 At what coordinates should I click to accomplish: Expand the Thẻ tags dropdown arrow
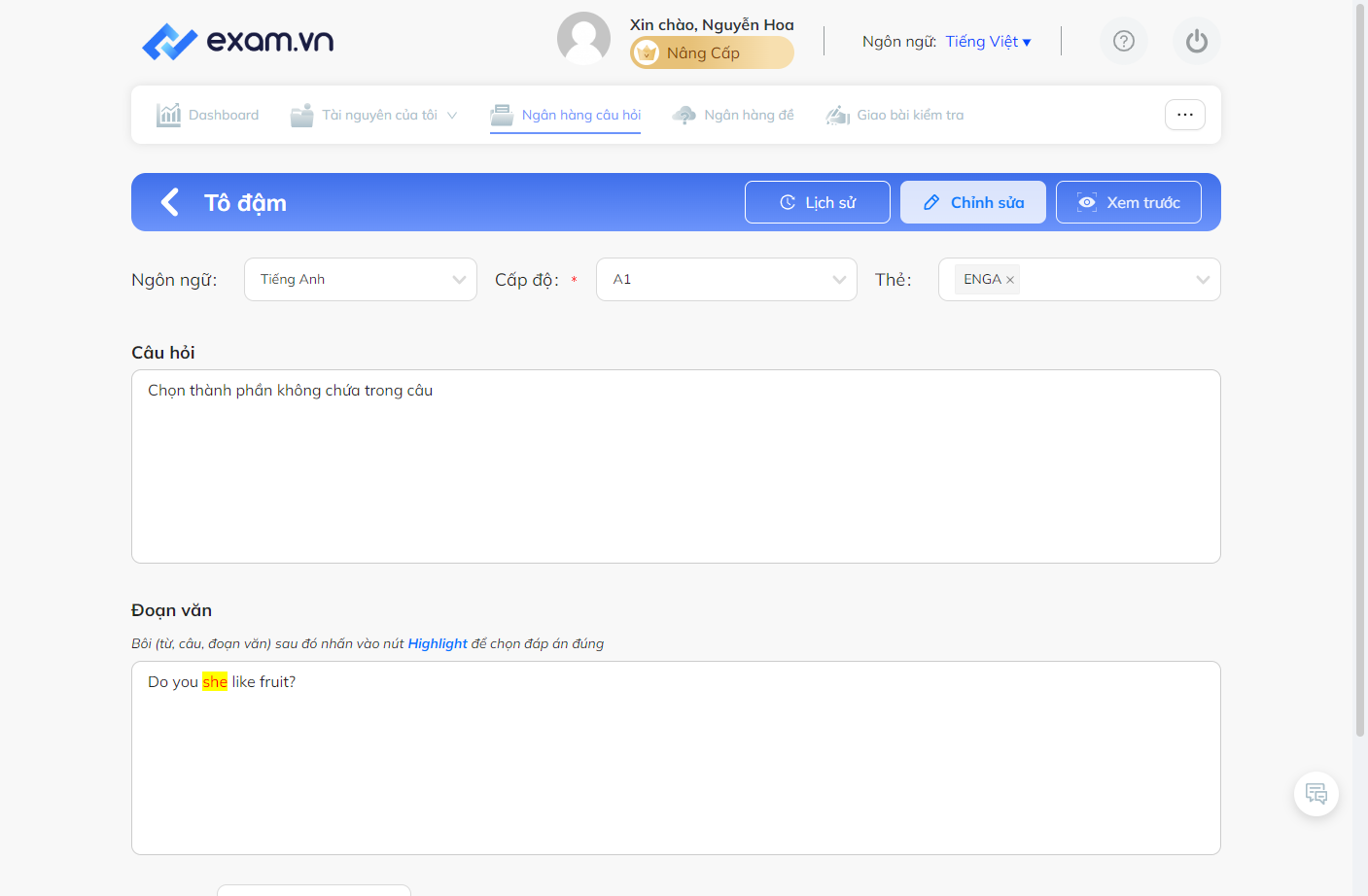(1203, 280)
